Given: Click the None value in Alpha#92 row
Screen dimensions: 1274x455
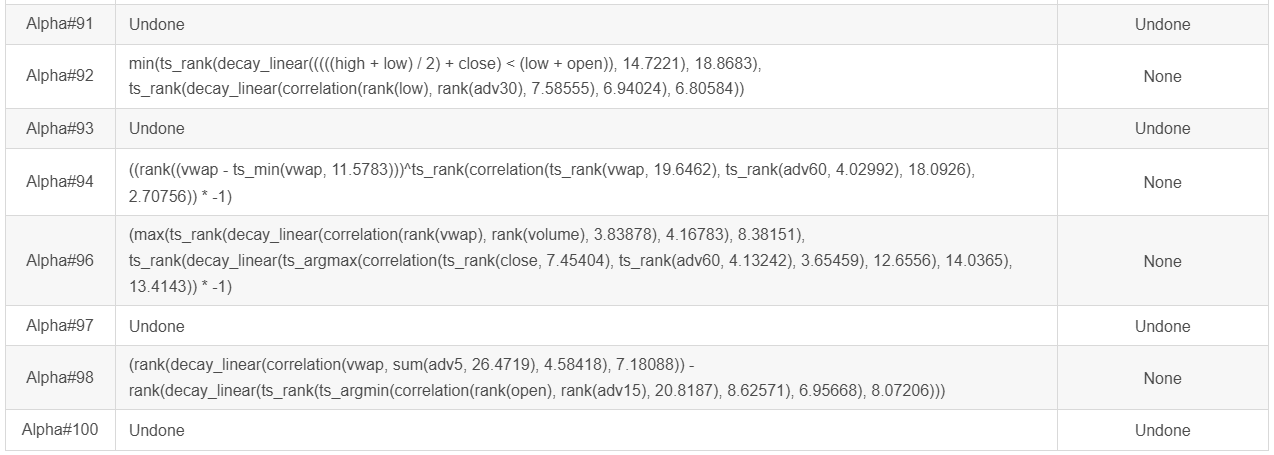Looking at the screenshot, I should [x=1162, y=76].
